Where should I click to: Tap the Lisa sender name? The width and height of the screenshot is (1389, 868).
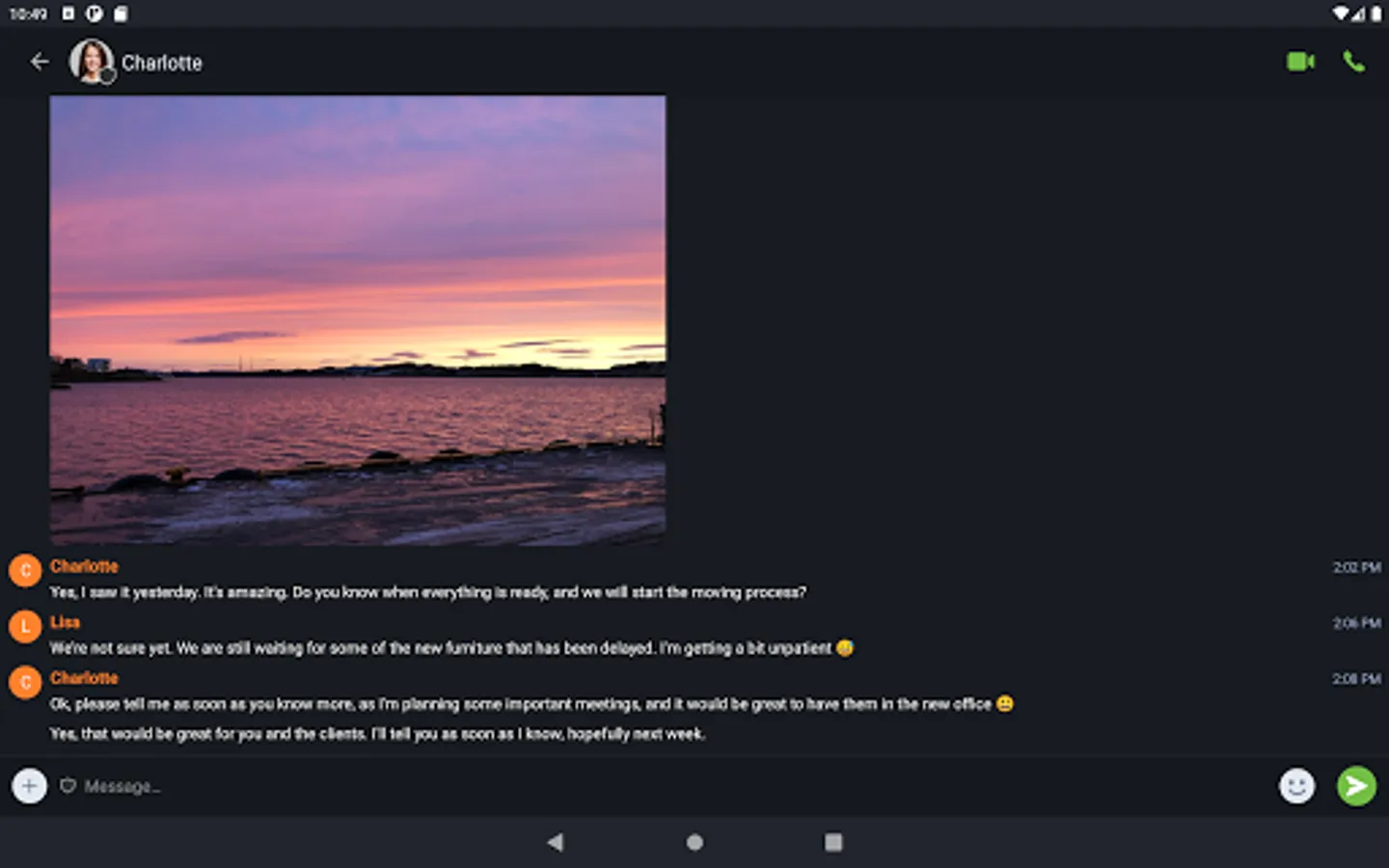pyautogui.click(x=65, y=622)
